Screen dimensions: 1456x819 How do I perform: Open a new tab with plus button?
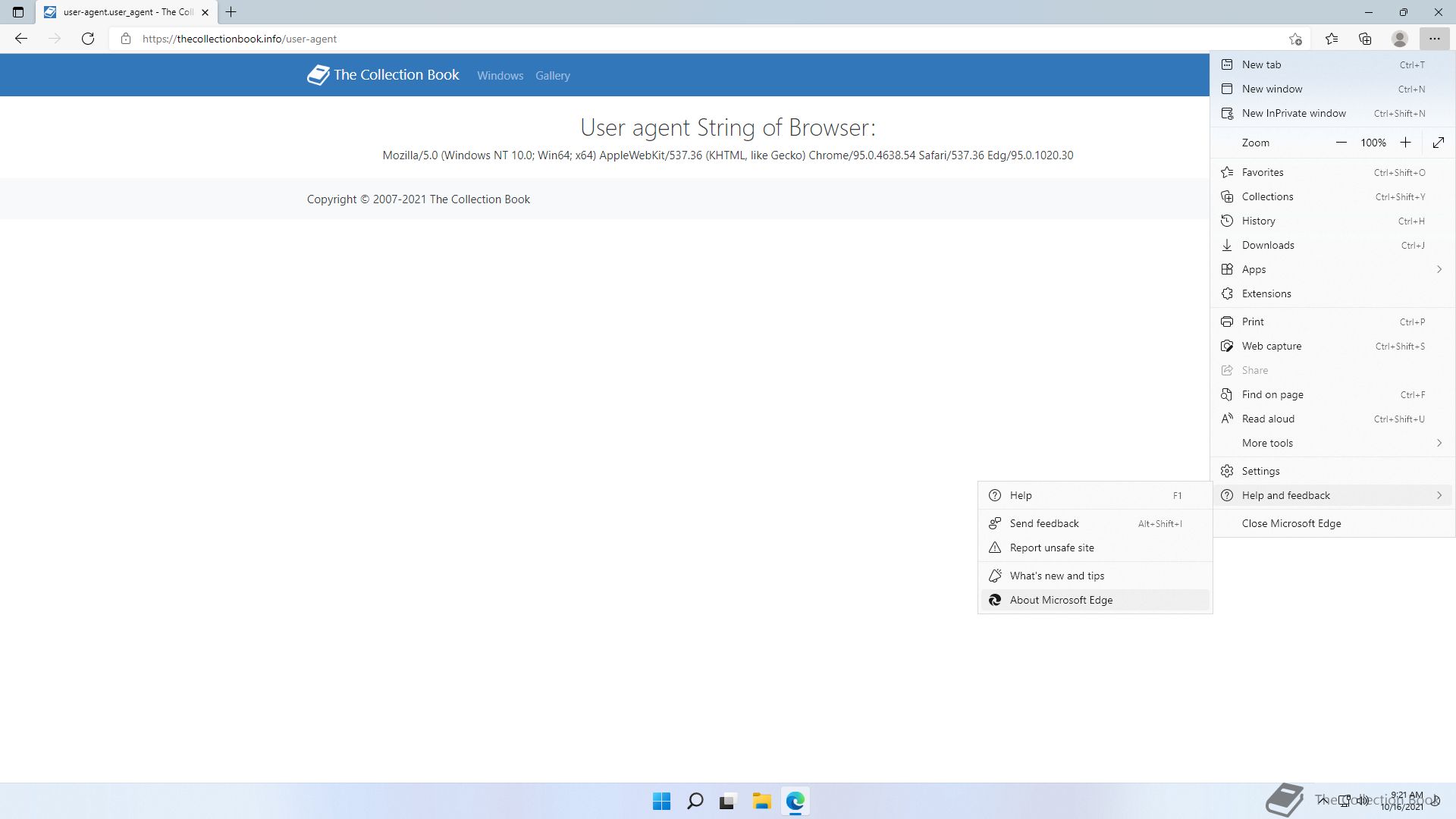point(231,12)
